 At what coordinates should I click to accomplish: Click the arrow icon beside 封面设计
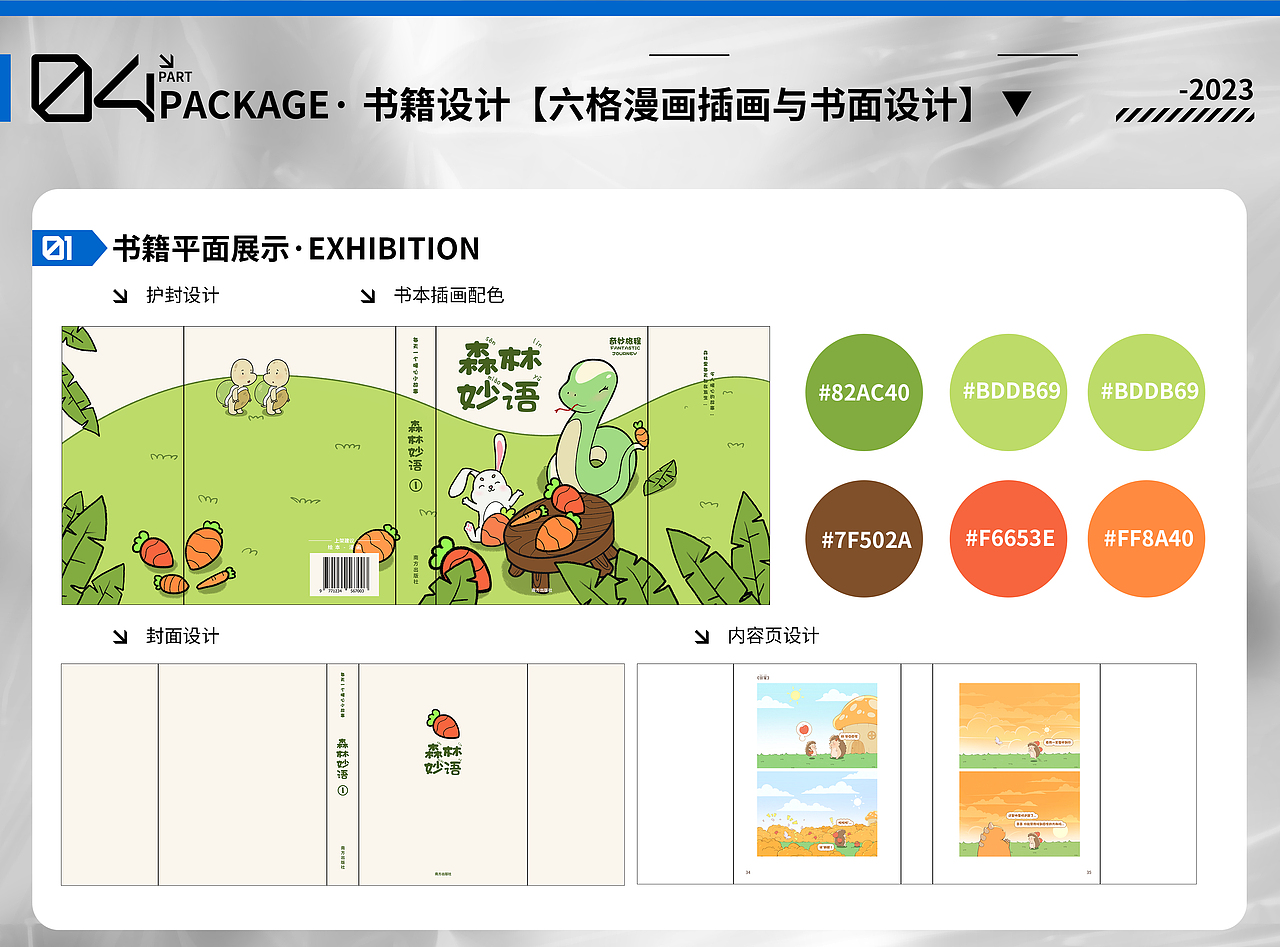[x=120, y=636]
